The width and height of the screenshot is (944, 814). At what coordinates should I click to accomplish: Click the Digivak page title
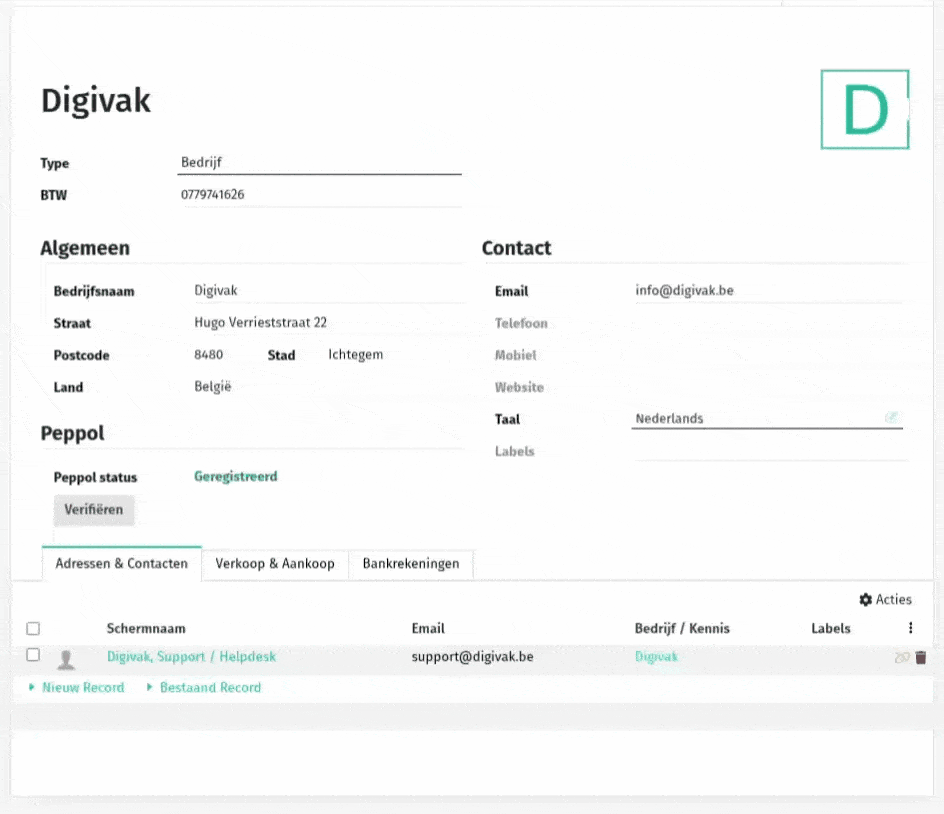96,100
